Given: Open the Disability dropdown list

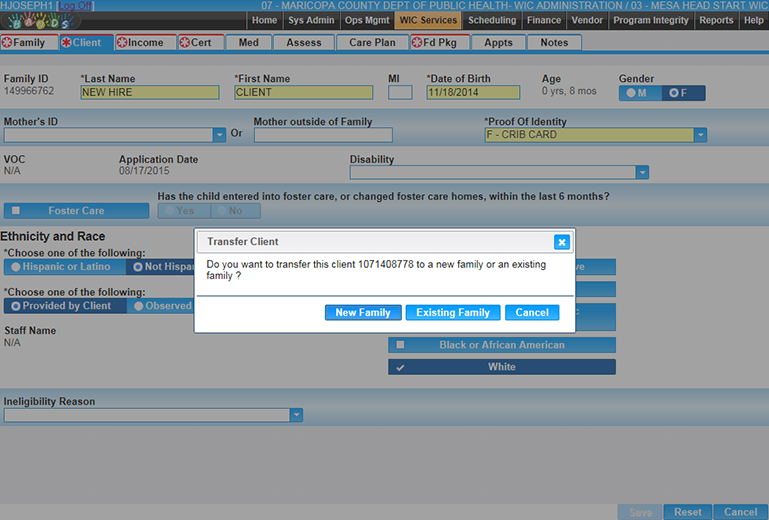Looking at the screenshot, I should point(641,172).
